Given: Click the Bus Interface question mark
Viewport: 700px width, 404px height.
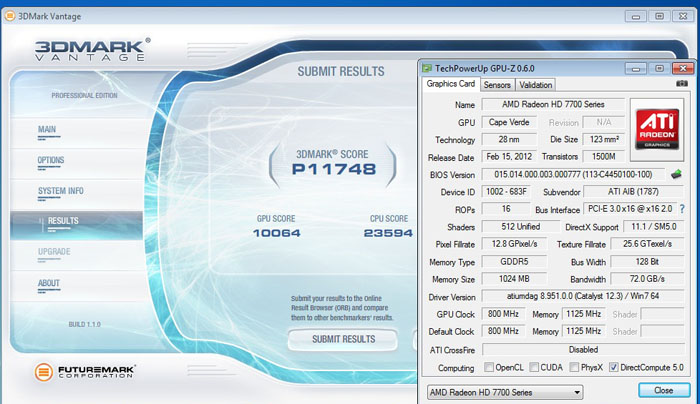Looking at the screenshot, I should pyautogui.click(x=682, y=209).
